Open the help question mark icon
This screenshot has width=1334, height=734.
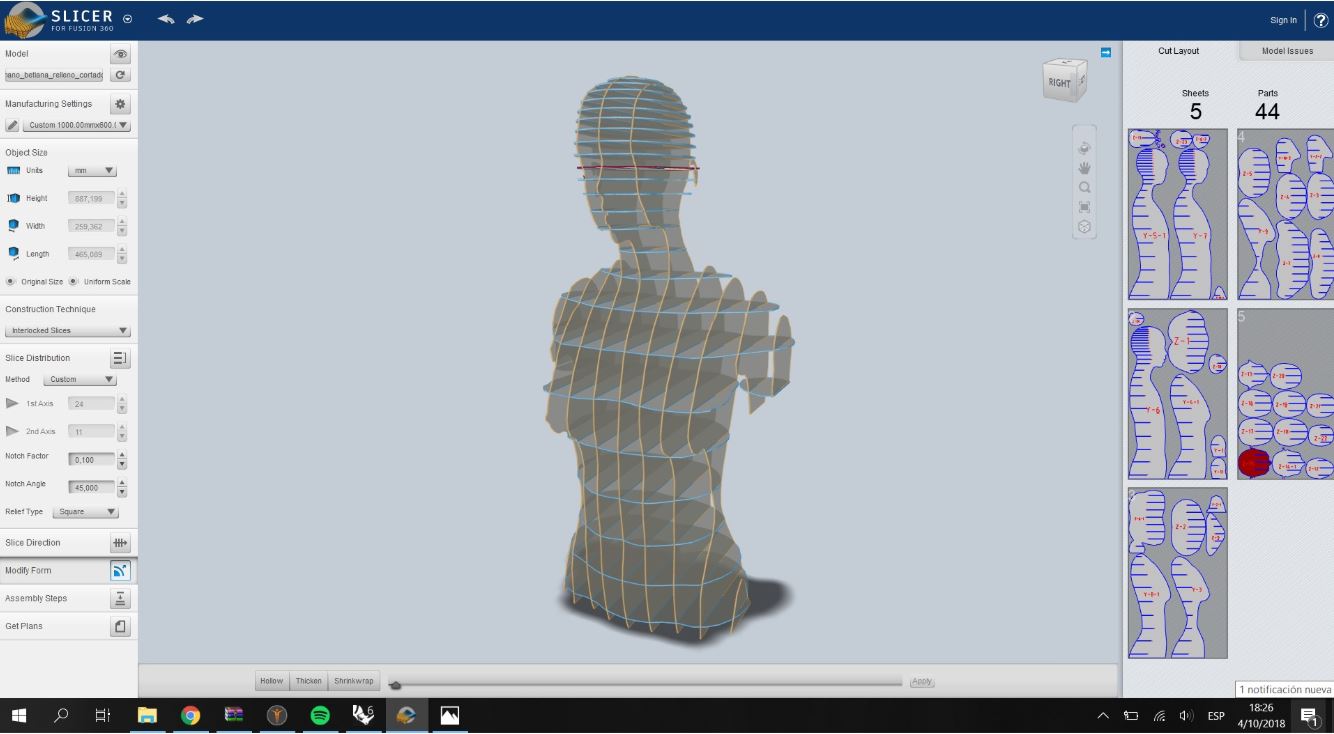pyautogui.click(x=1321, y=20)
